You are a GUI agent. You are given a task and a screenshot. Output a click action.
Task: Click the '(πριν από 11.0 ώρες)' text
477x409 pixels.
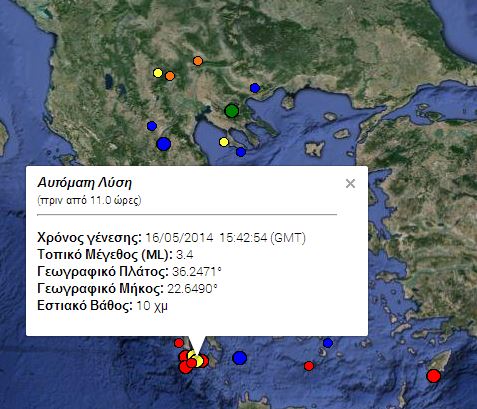tap(89, 200)
